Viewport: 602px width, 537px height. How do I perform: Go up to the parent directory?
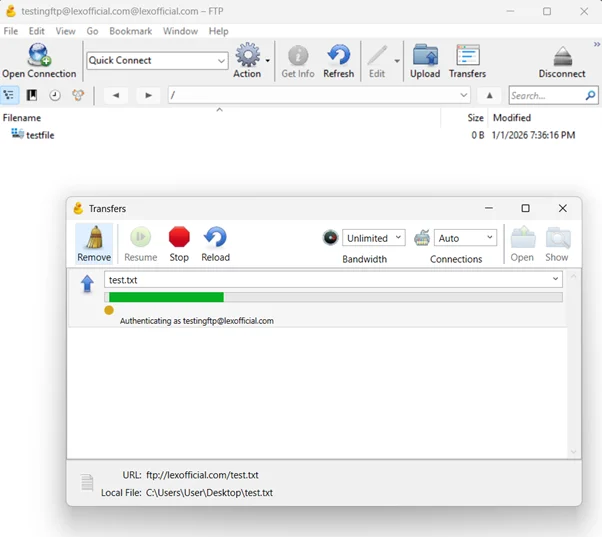tap(490, 96)
